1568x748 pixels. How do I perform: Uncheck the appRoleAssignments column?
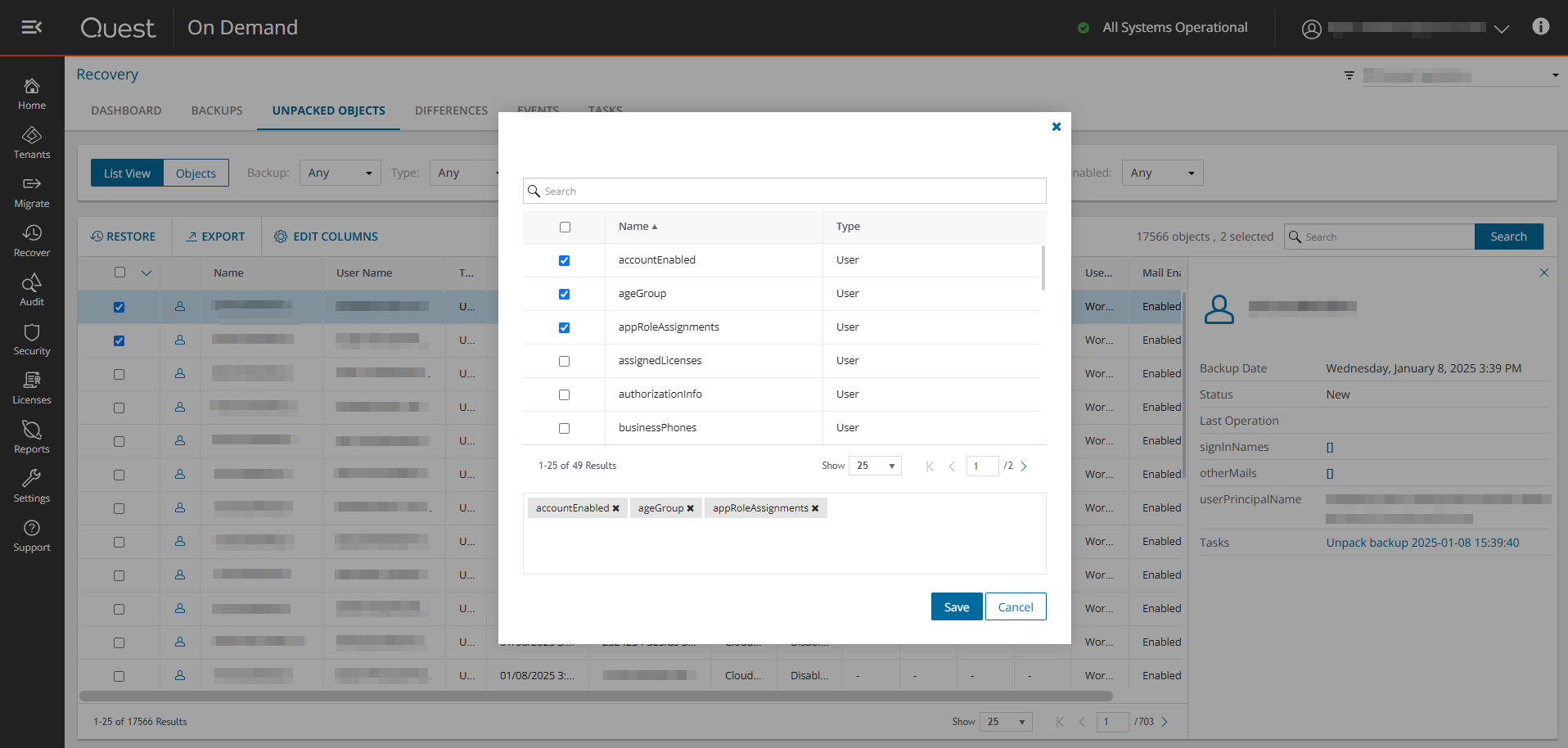pyautogui.click(x=564, y=327)
